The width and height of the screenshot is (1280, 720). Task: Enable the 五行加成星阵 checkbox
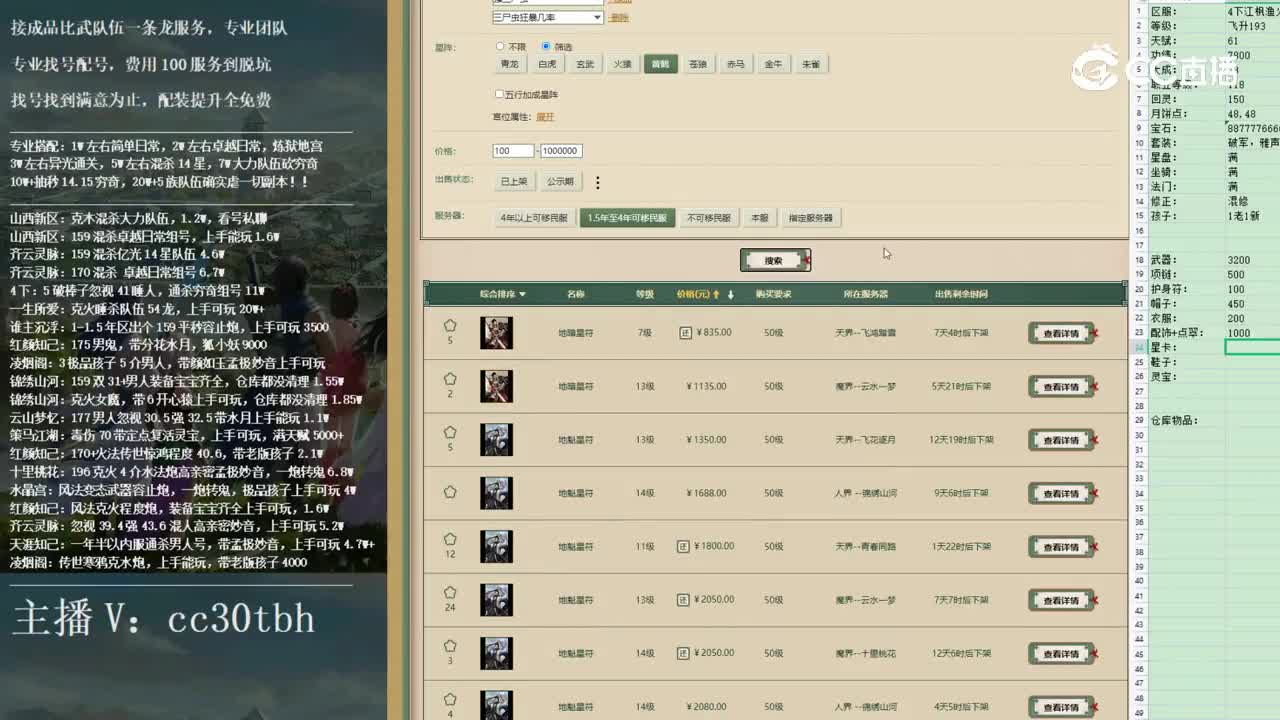click(x=500, y=94)
